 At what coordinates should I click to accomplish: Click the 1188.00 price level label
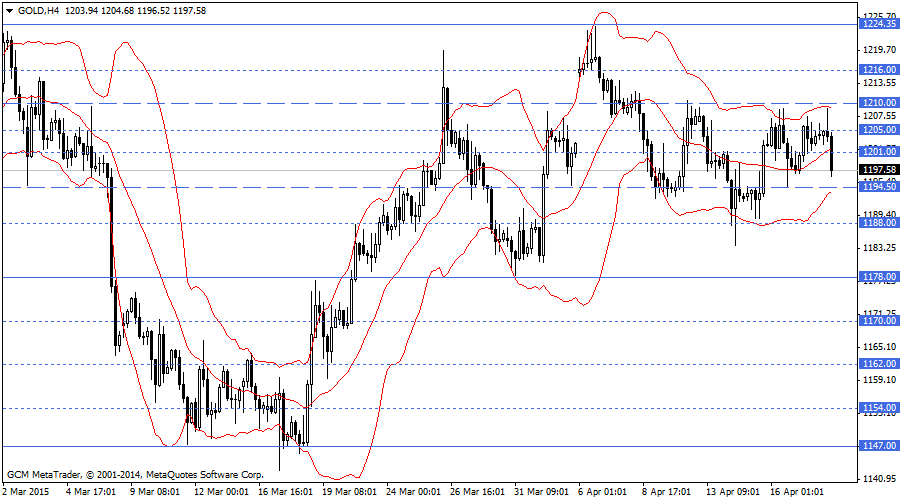click(x=878, y=223)
